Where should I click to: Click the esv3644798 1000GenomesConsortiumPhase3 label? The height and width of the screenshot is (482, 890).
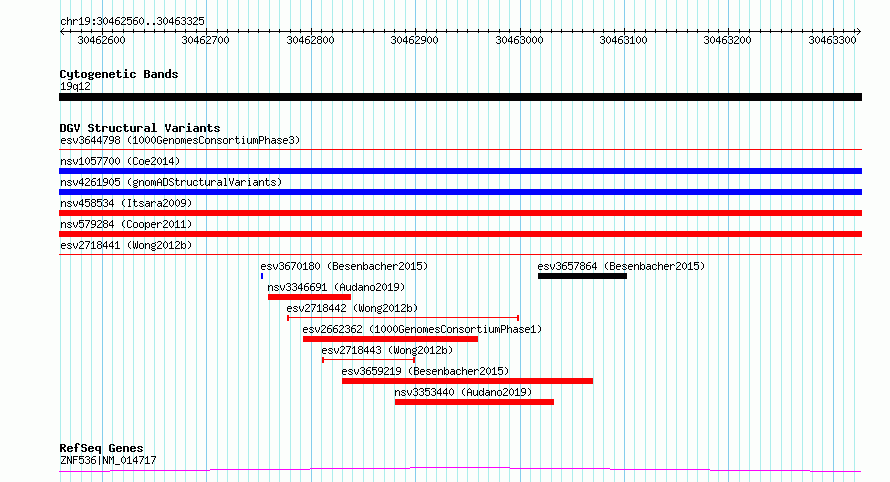tap(180, 140)
